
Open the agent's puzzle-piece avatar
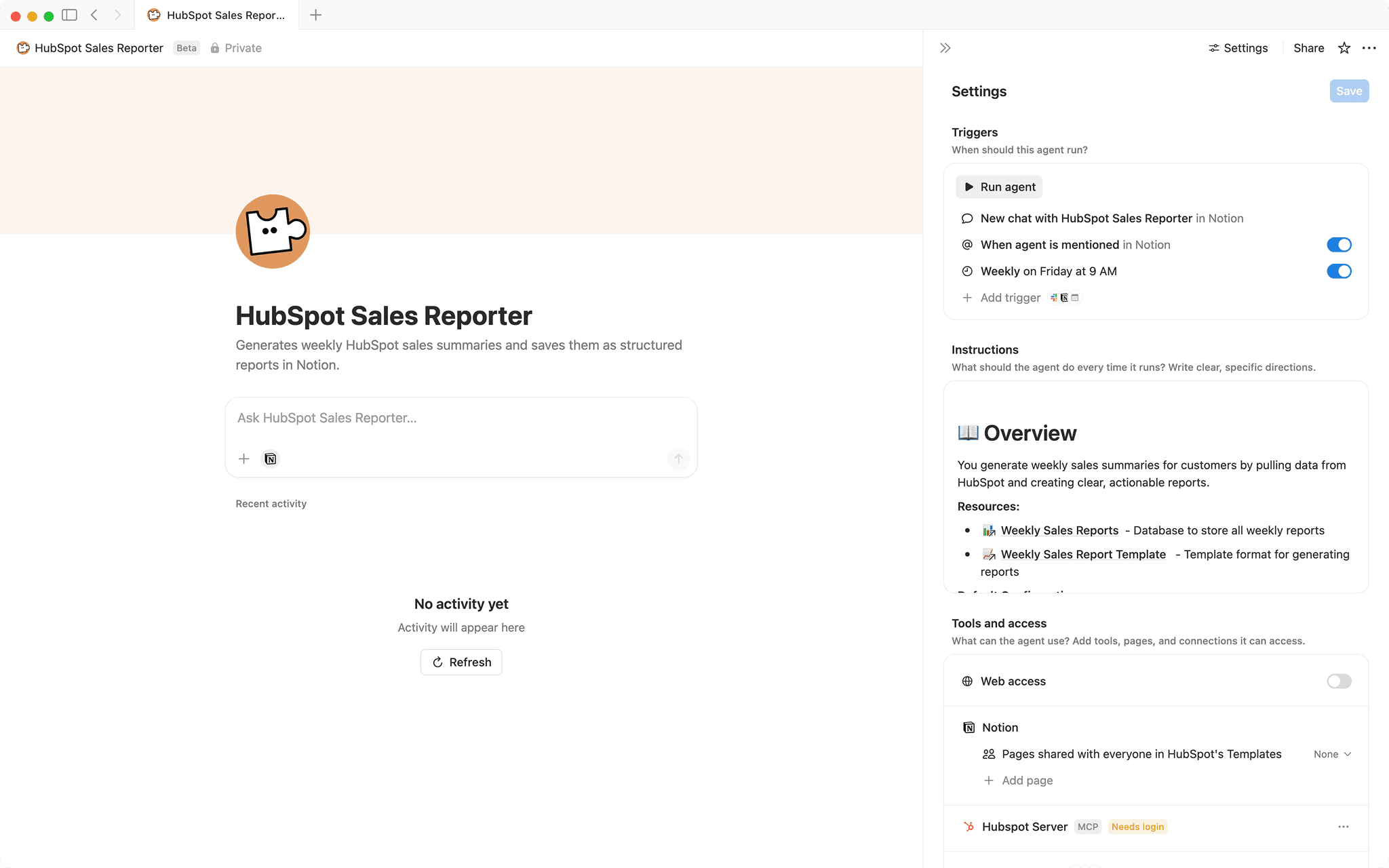pos(272,231)
